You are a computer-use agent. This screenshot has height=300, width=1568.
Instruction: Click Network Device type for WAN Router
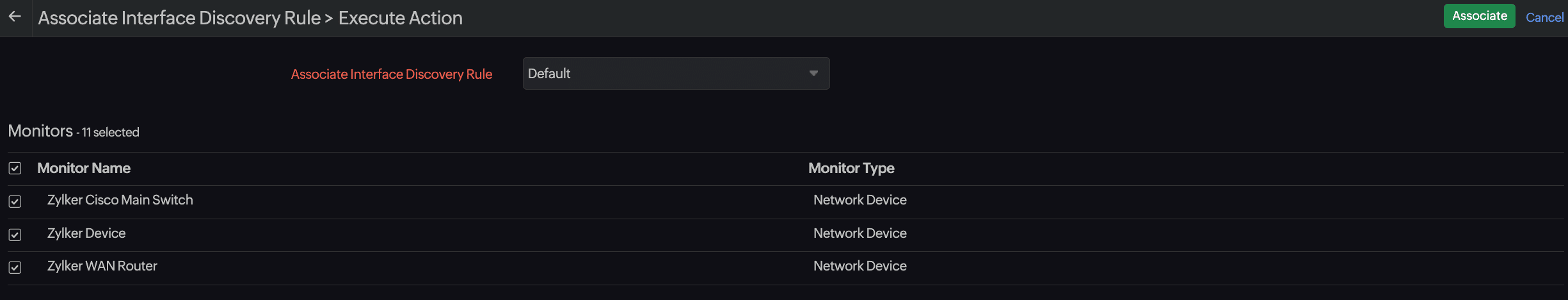coord(860,266)
